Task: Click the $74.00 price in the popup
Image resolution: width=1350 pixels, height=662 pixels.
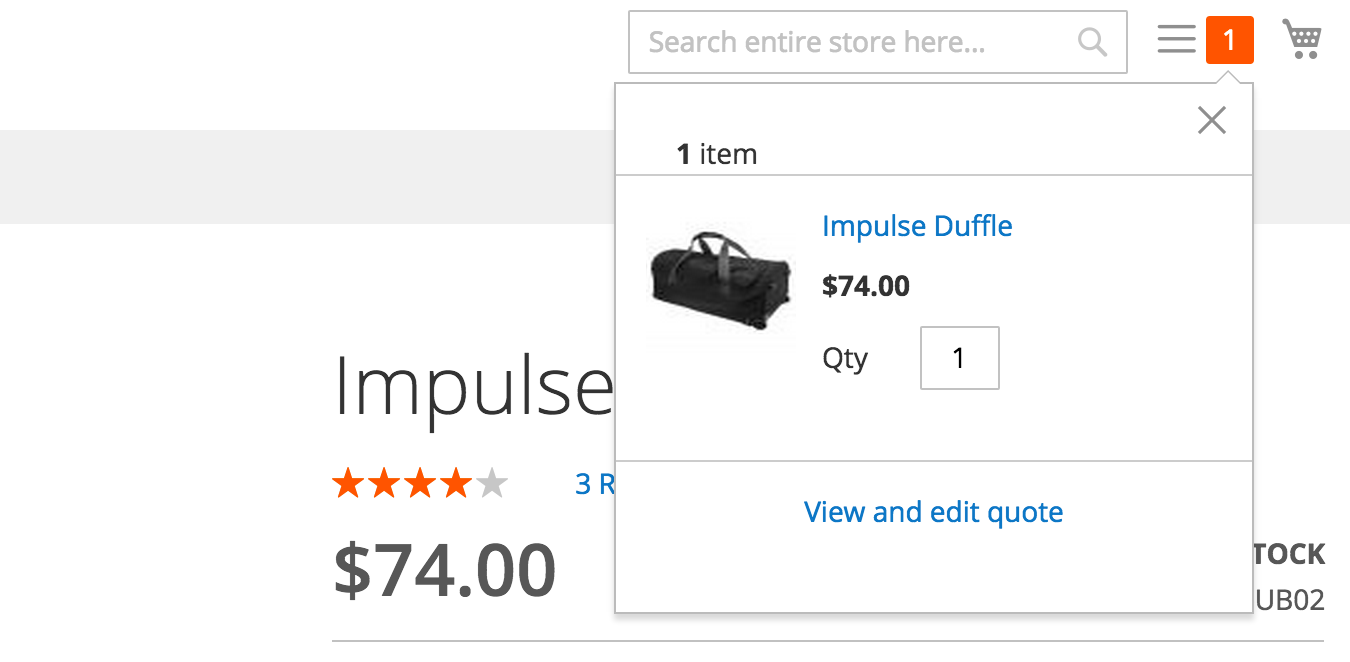Action: coord(865,286)
